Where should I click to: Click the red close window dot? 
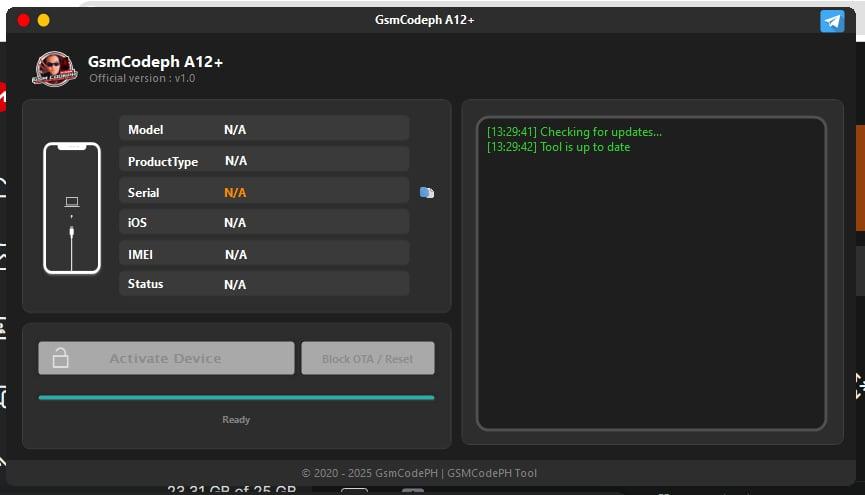click(x=24, y=20)
